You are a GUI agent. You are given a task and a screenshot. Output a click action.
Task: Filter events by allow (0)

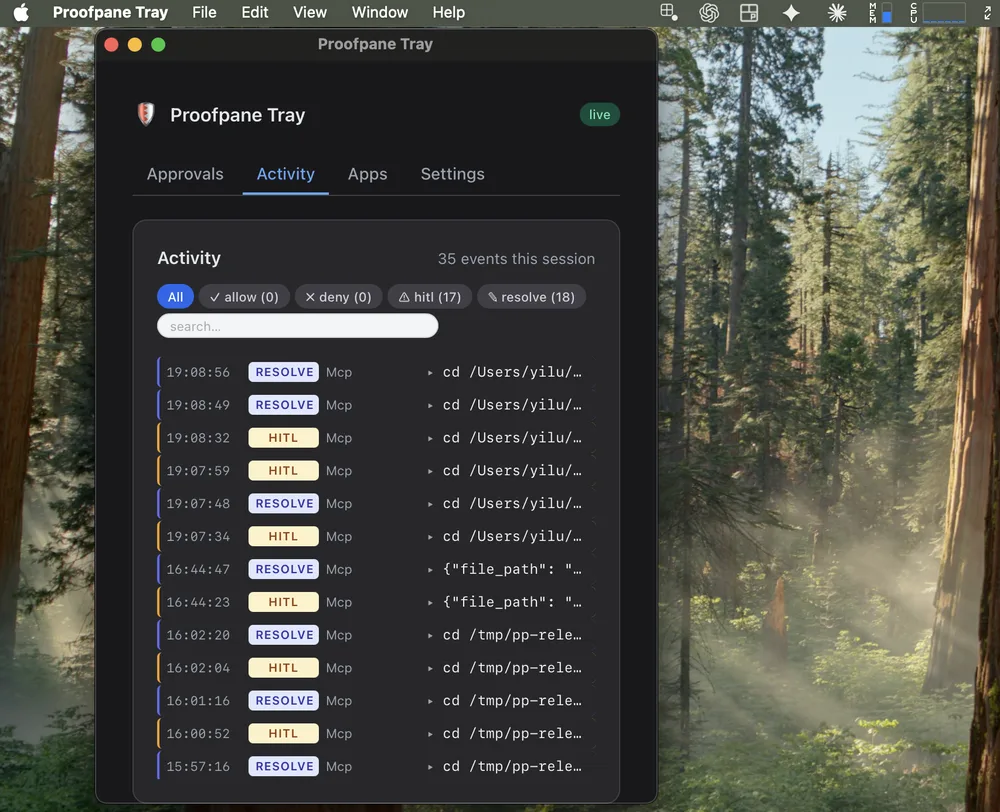[244, 297]
